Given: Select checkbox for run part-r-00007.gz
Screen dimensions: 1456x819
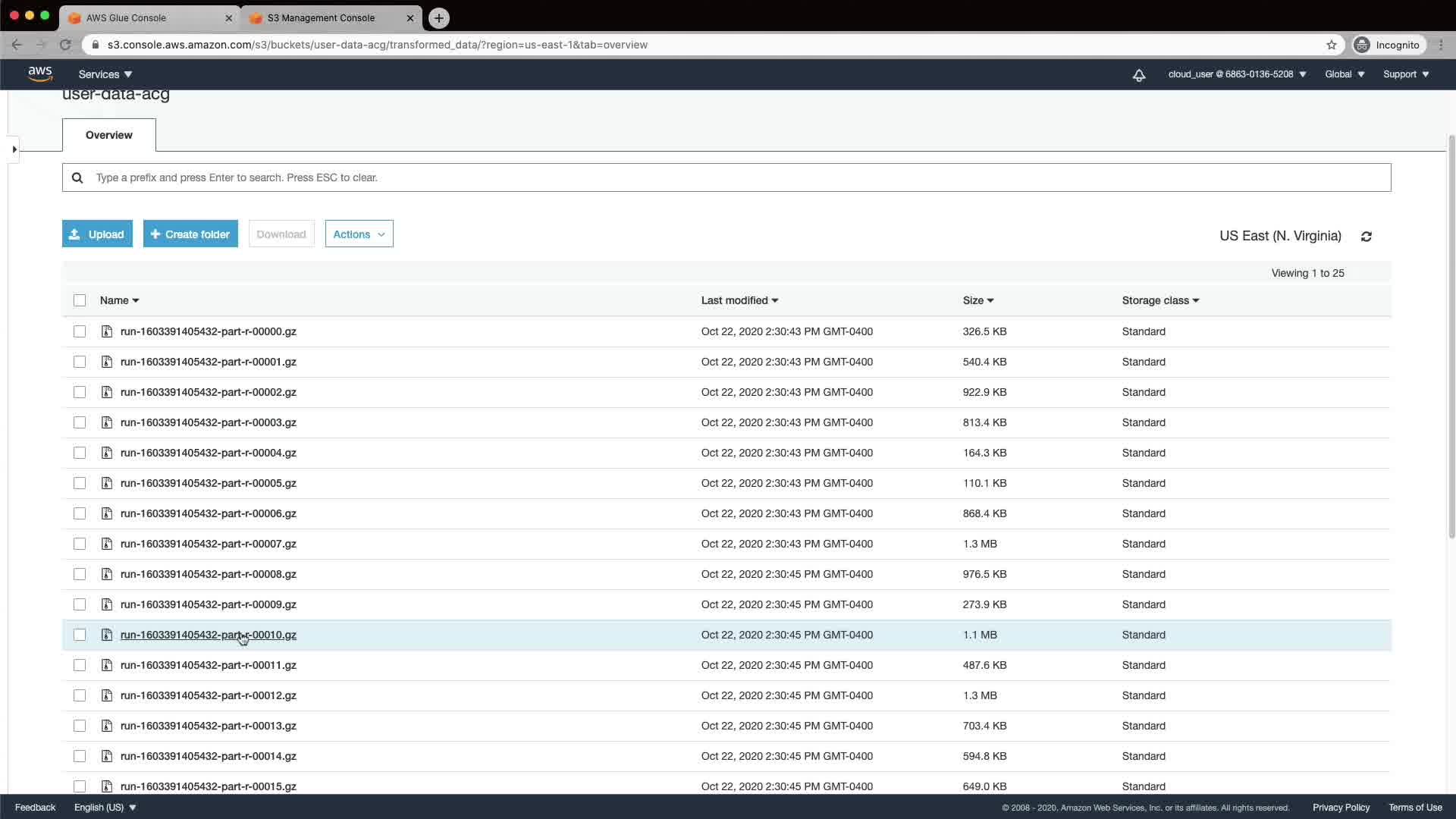Looking at the screenshot, I should tap(80, 544).
